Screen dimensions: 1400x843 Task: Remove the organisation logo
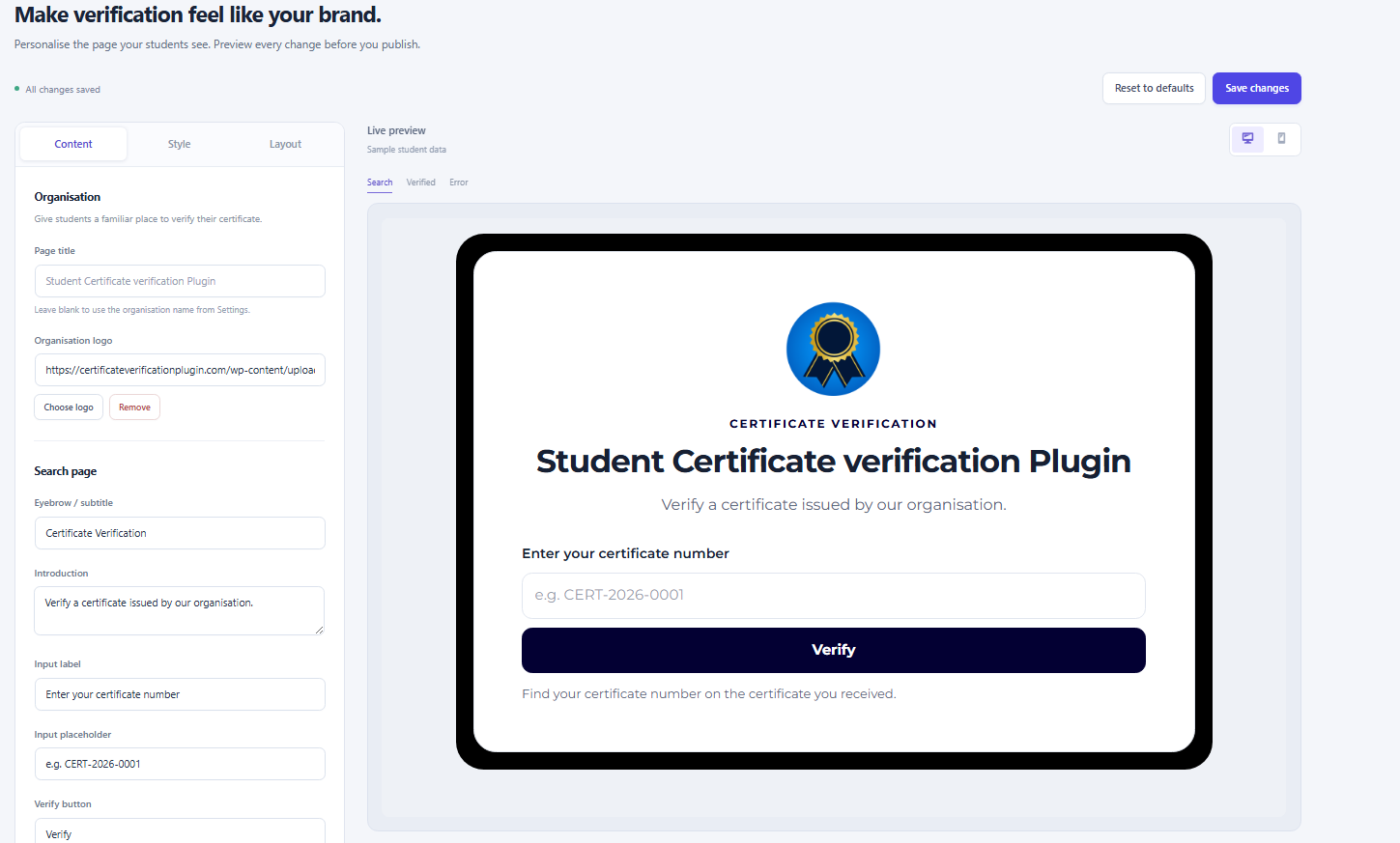pyautogui.click(x=134, y=407)
